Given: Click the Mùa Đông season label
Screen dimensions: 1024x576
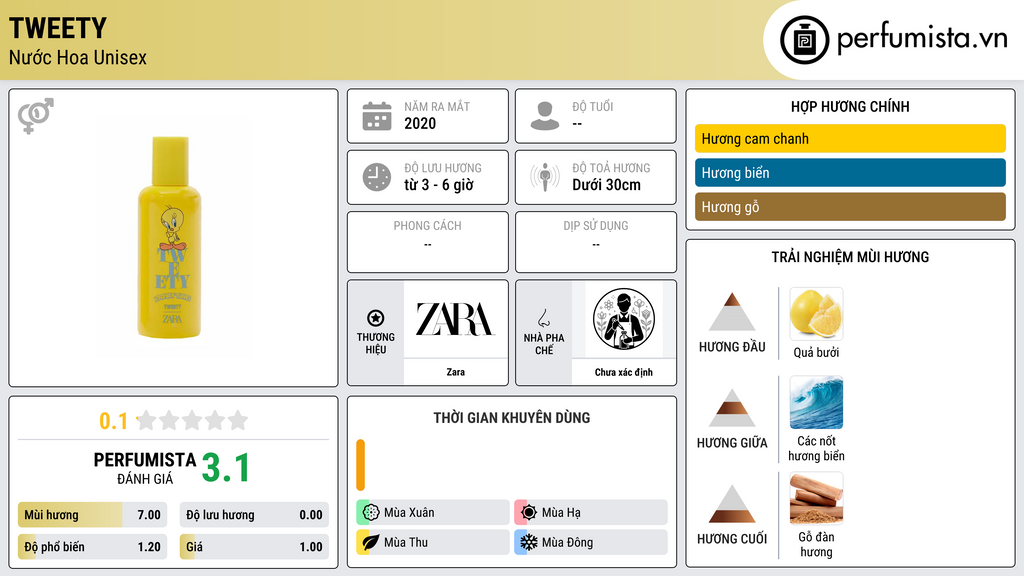Looking at the screenshot, I should 568,542.
